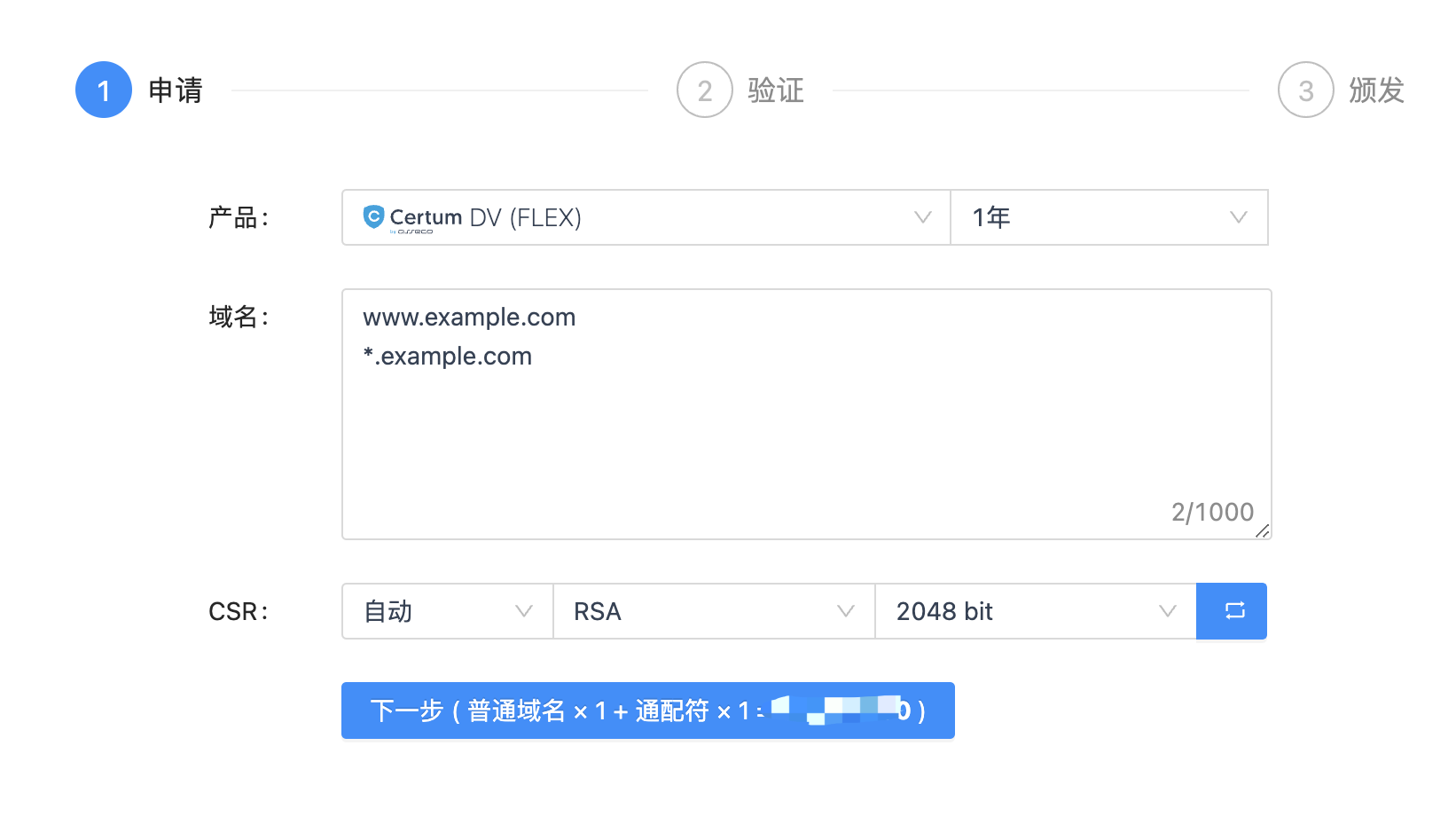Click the 1年 duration chevron arrow
Viewport: 1456px width, 832px height.
tap(1238, 217)
